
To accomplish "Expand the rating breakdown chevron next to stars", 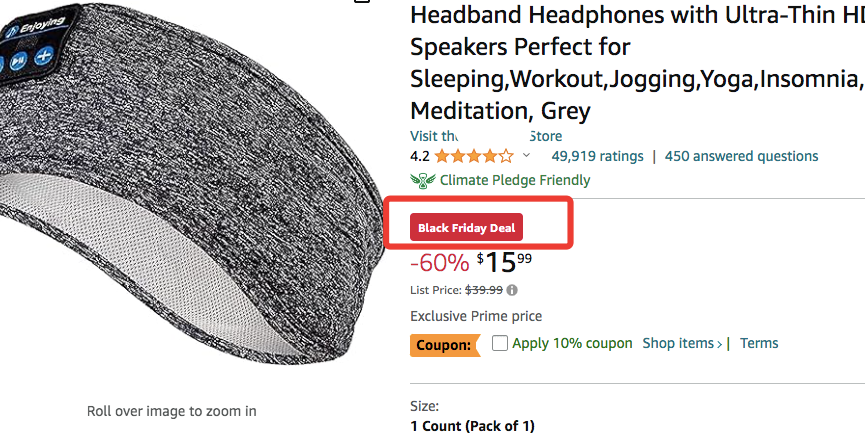I will (x=527, y=156).
